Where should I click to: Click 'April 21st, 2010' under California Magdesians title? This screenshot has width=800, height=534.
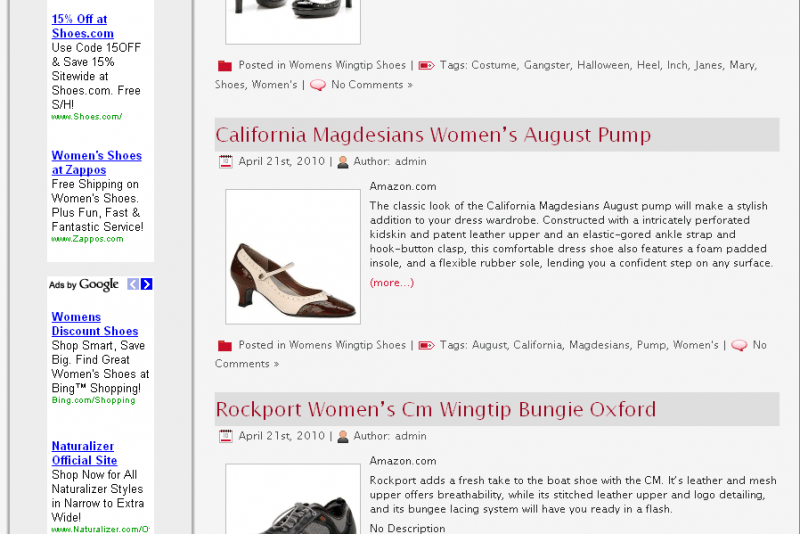coord(282,162)
